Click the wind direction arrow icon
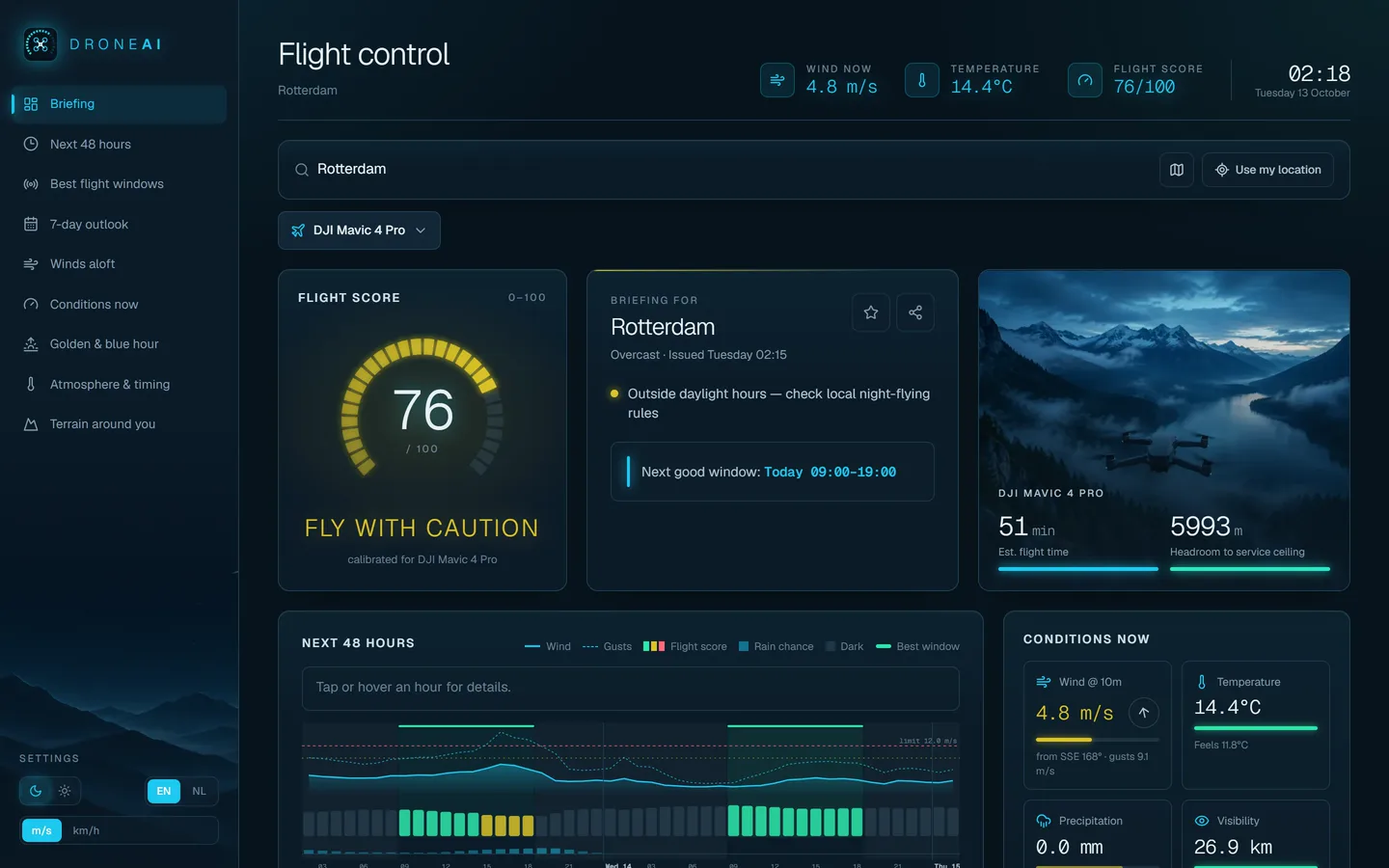This screenshot has height=868, width=1389. pyautogui.click(x=1144, y=713)
